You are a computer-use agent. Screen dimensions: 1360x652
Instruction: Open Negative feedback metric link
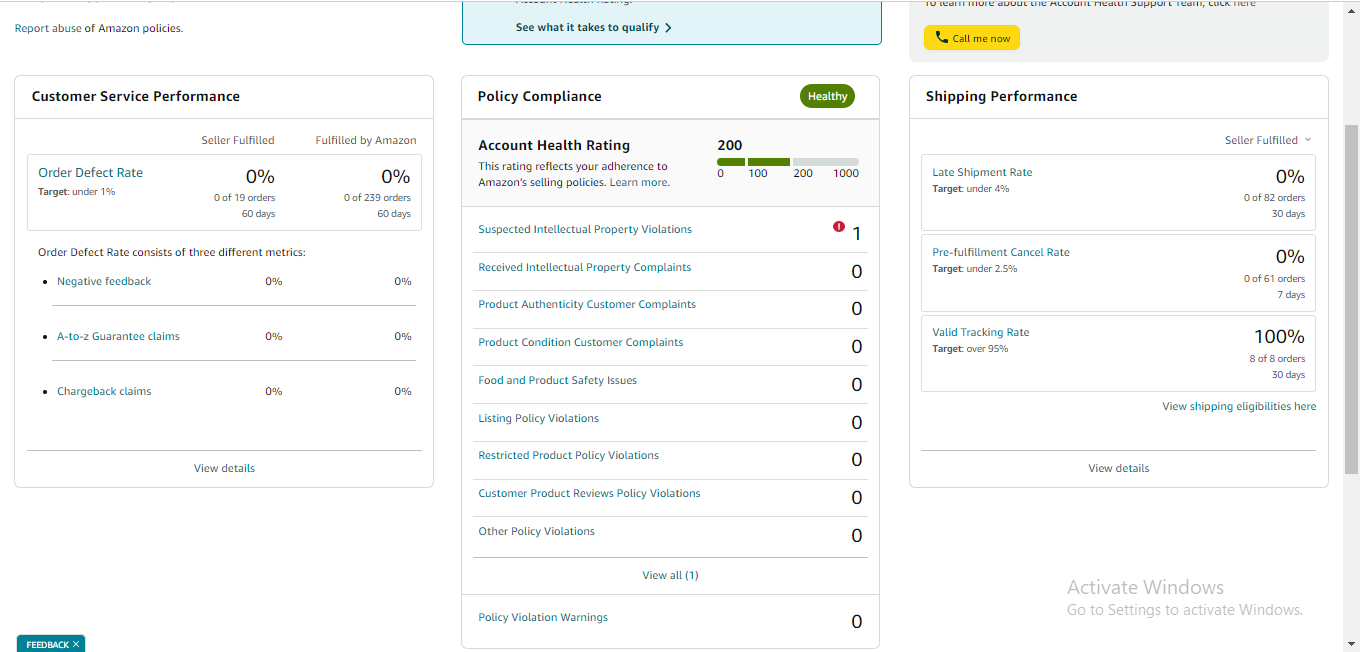[x=104, y=281]
